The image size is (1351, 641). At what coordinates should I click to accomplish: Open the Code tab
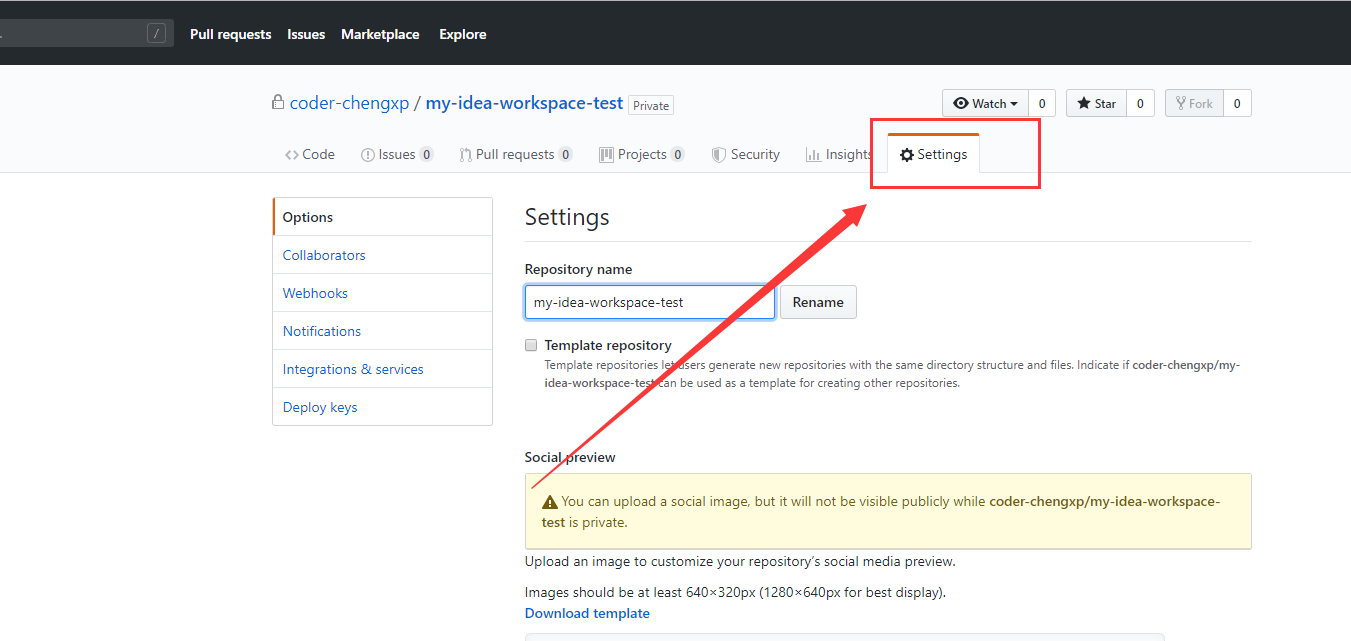point(309,154)
